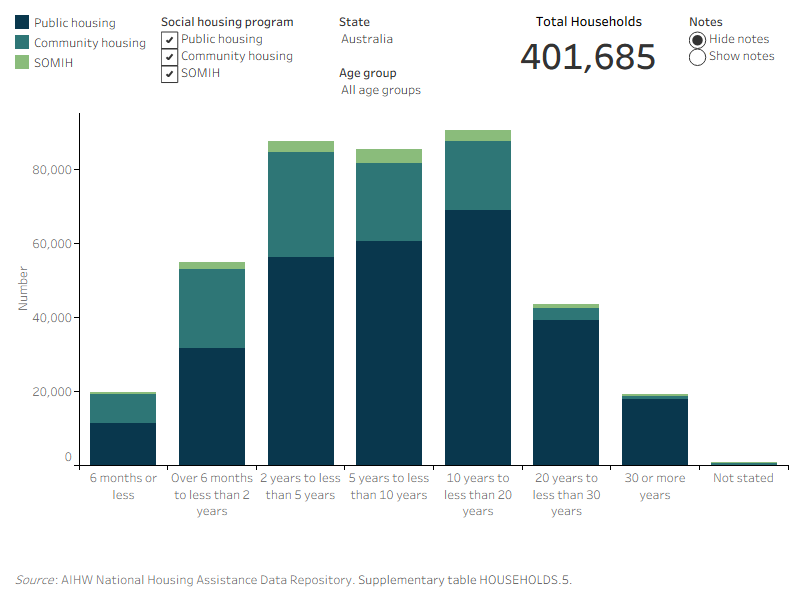Click the '10 years to less than 20 years' label
Image resolution: width=800 pixels, height=600 pixels.
tap(478, 494)
